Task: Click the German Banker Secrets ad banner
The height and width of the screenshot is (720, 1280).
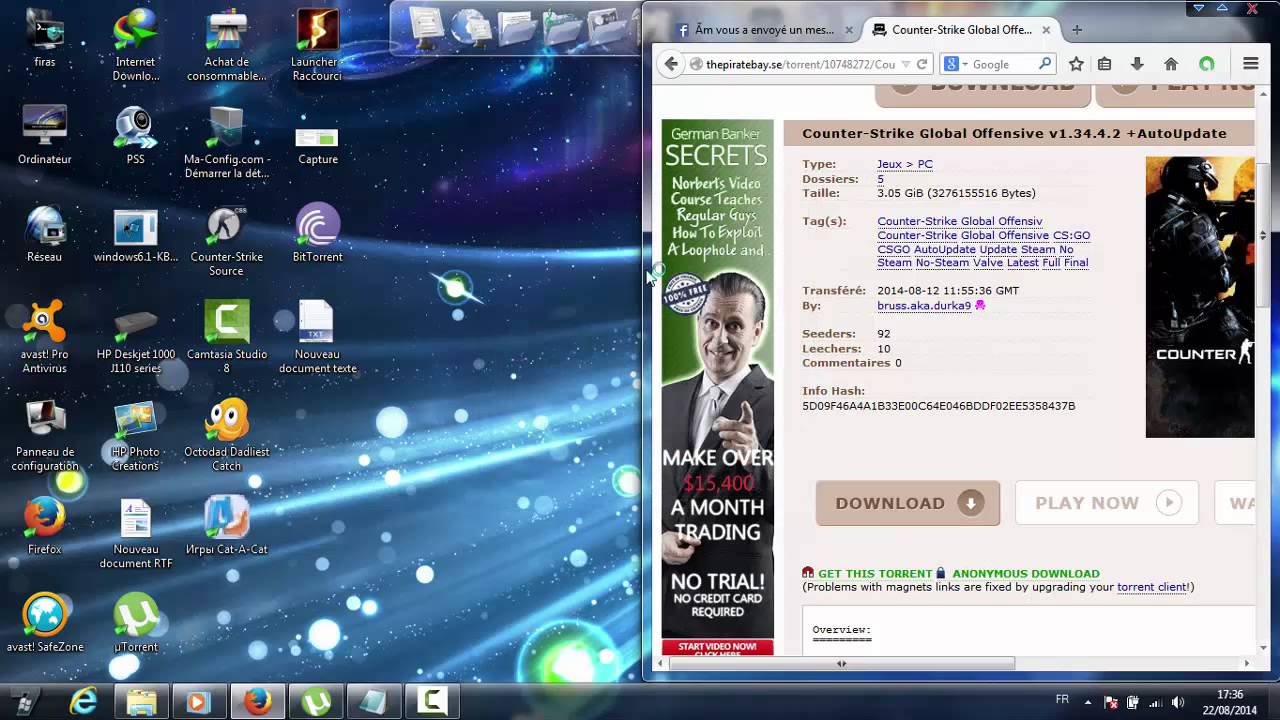Action: coord(717,387)
